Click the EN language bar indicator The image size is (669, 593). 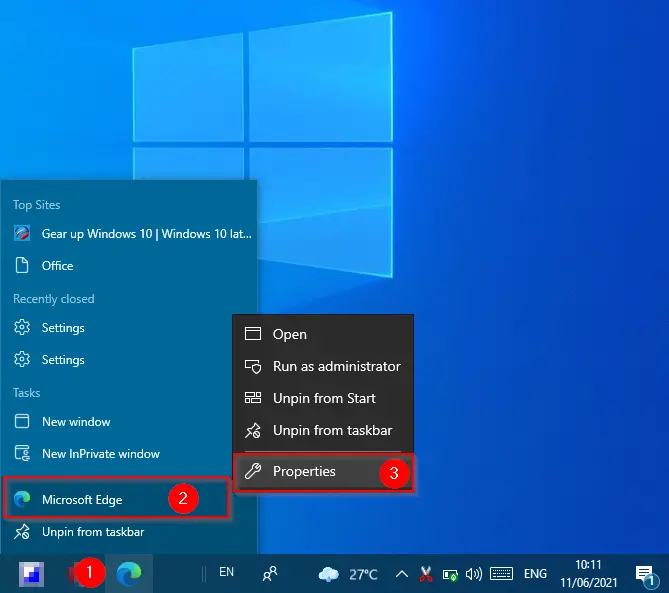(226, 572)
